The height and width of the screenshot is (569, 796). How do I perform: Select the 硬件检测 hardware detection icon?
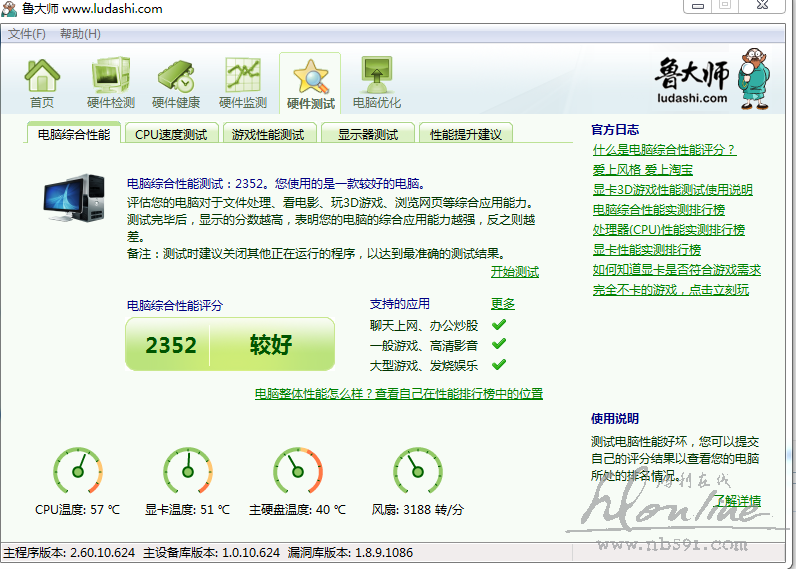click(x=110, y=82)
